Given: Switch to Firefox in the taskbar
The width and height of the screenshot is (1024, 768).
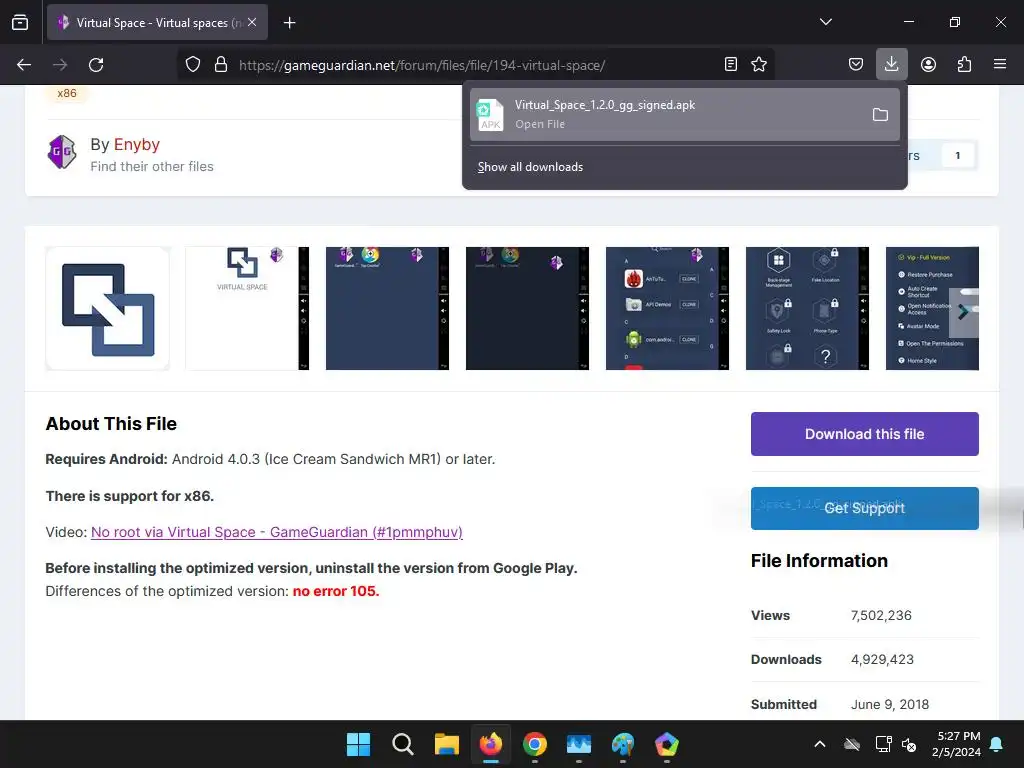Looking at the screenshot, I should (x=490, y=744).
